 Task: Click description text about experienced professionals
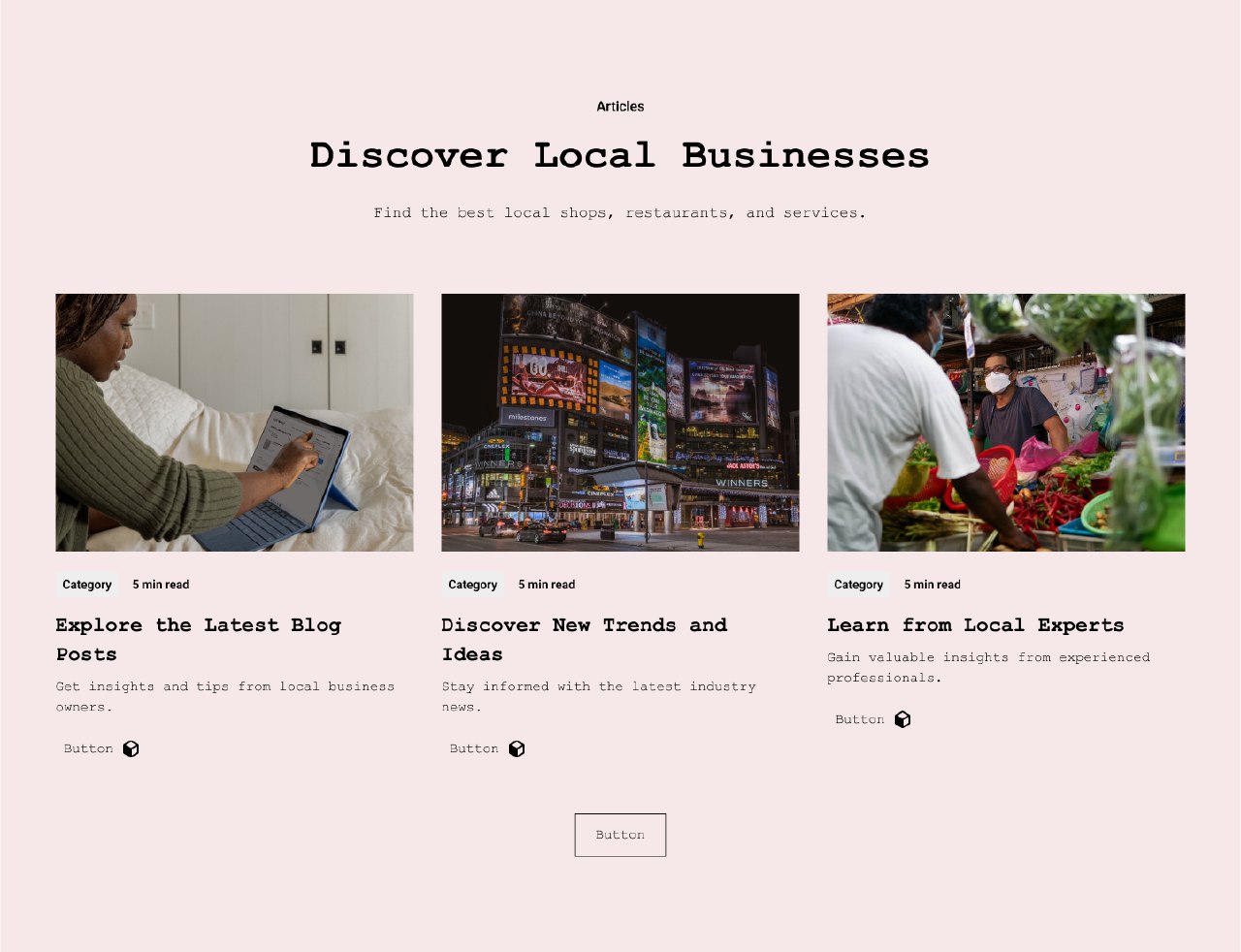989,667
